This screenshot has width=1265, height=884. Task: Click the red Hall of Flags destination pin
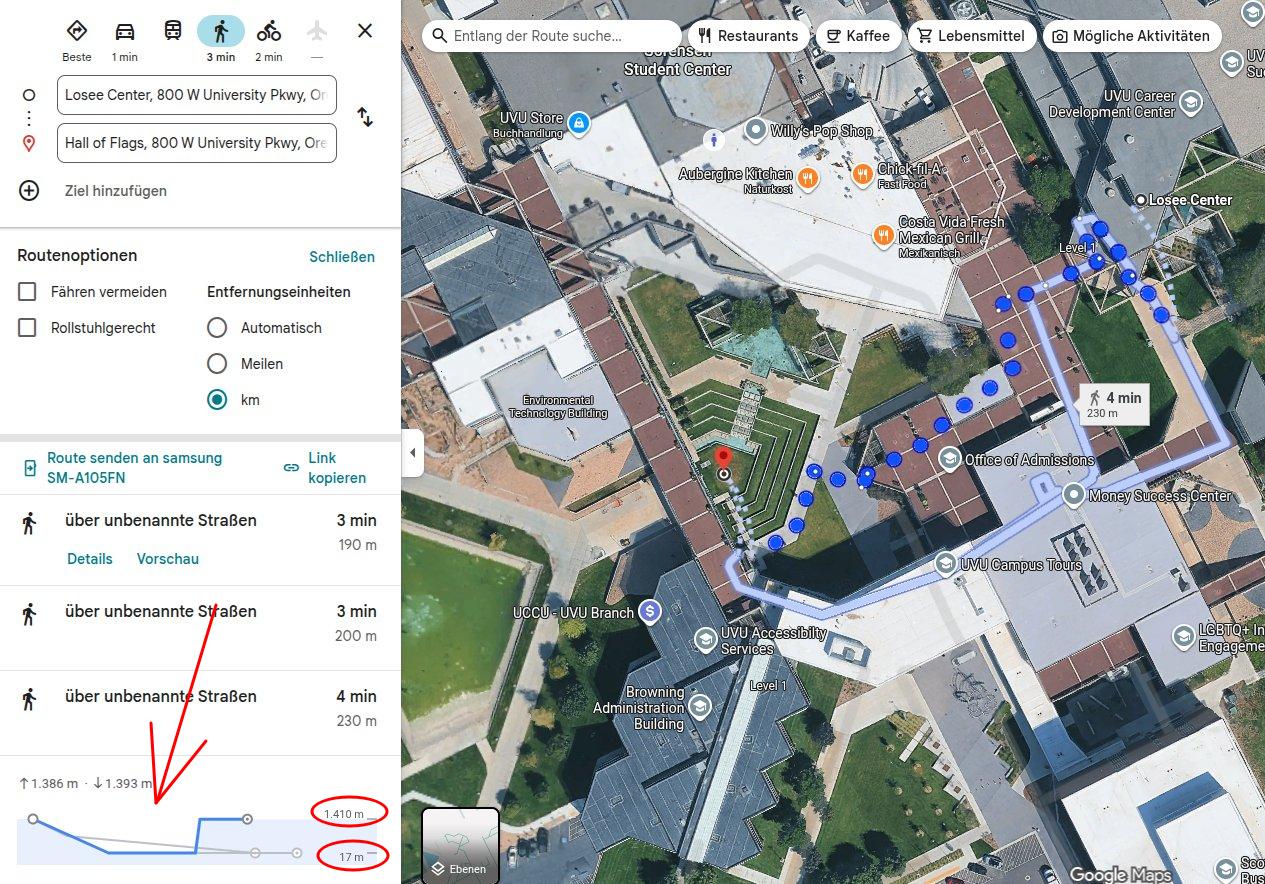tap(723, 459)
